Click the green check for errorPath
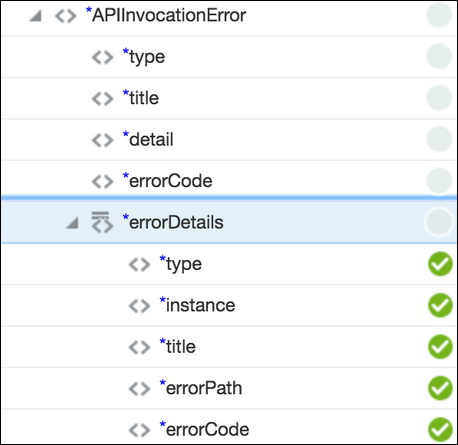 click(x=440, y=388)
